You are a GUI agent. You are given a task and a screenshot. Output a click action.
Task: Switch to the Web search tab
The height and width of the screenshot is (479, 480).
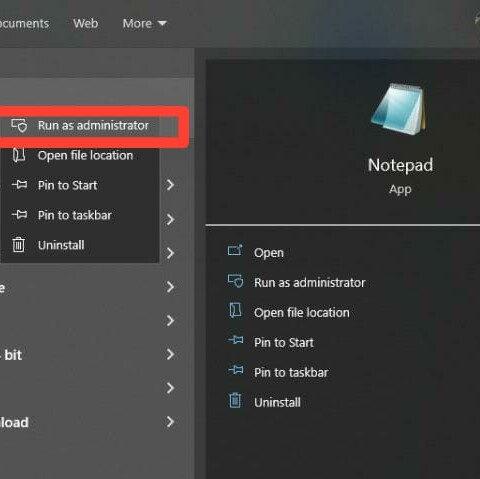pyautogui.click(x=86, y=24)
